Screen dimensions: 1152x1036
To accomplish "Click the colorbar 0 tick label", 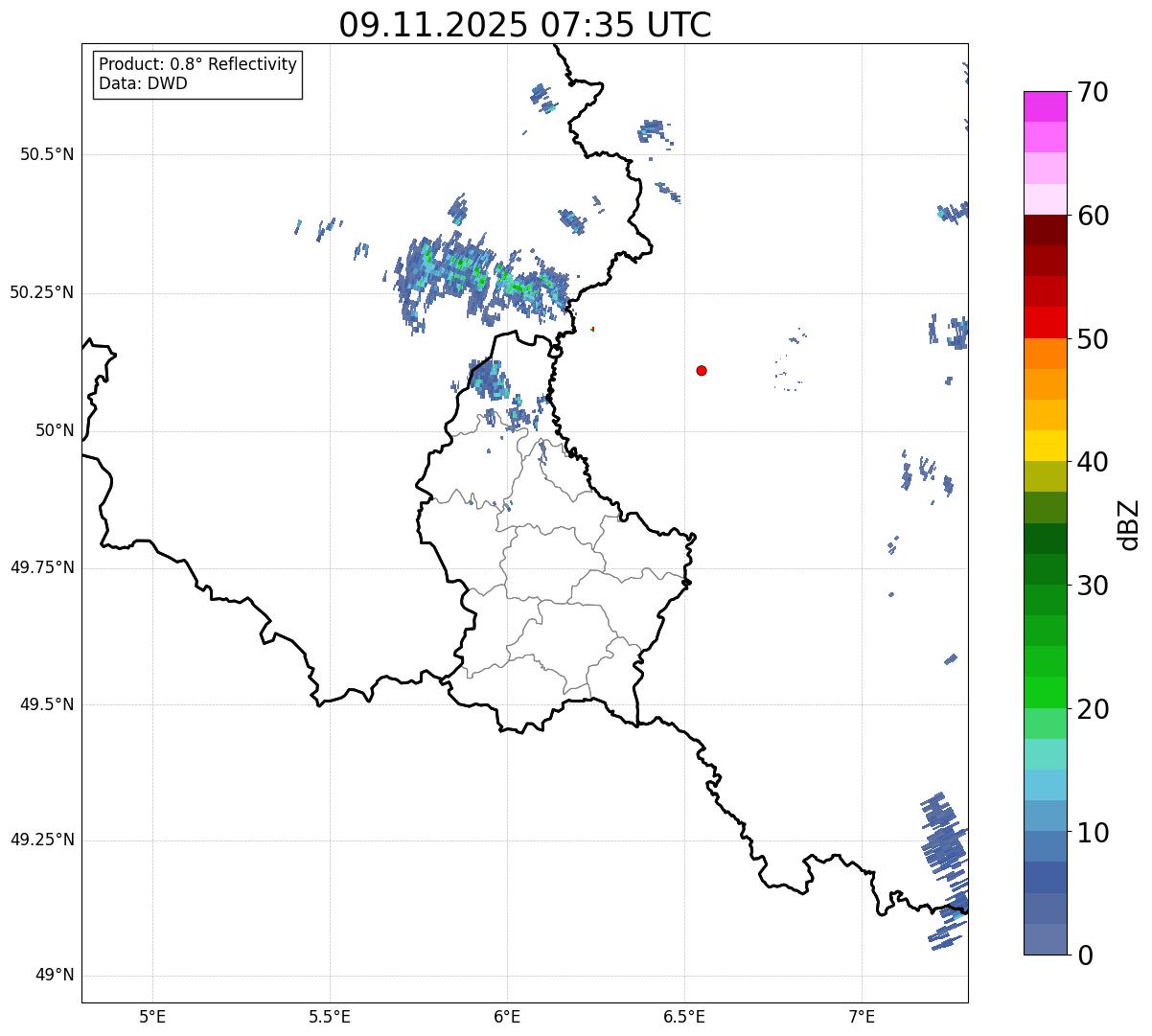I will [1084, 955].
